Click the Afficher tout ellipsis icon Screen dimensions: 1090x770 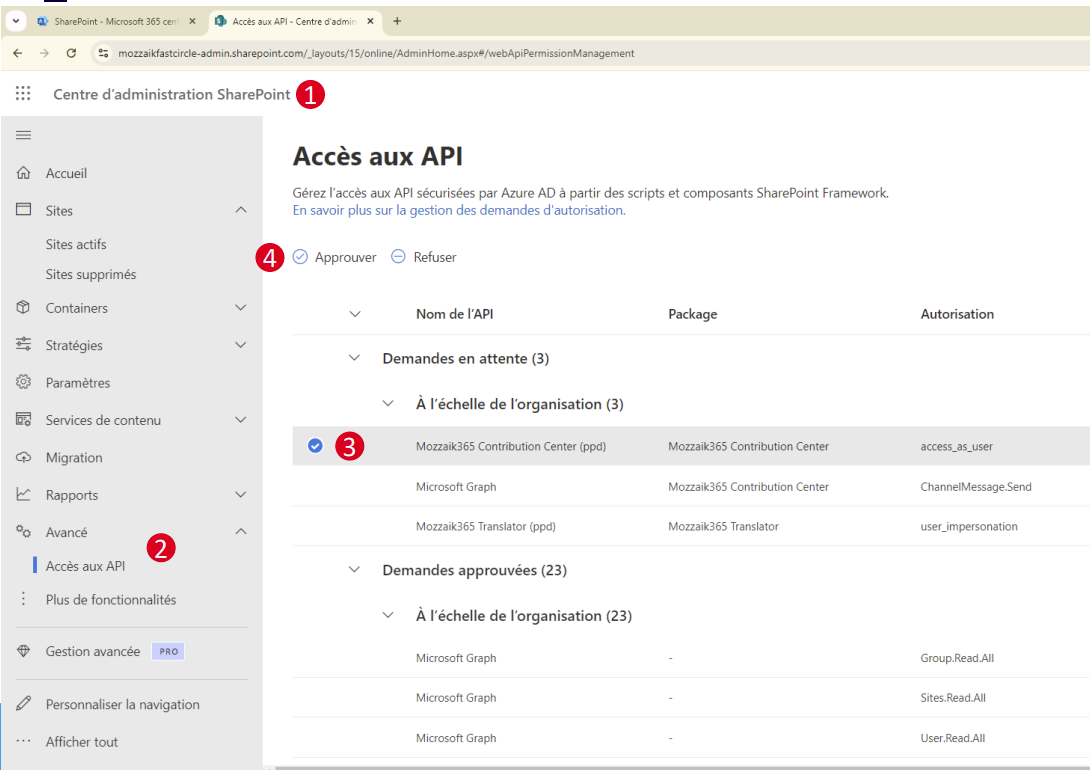click(24, 741)
